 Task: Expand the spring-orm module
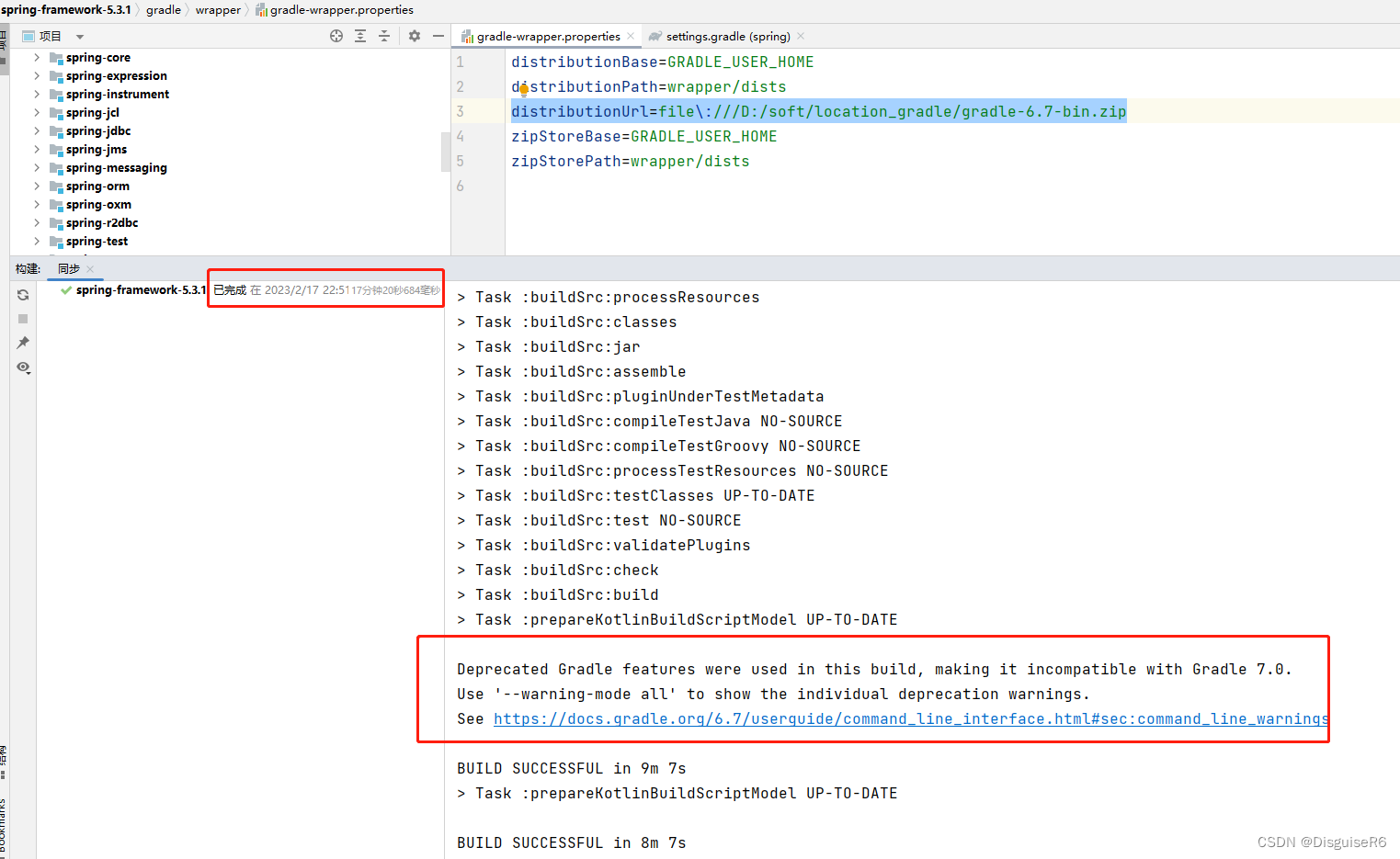click(x=37, y=186)
